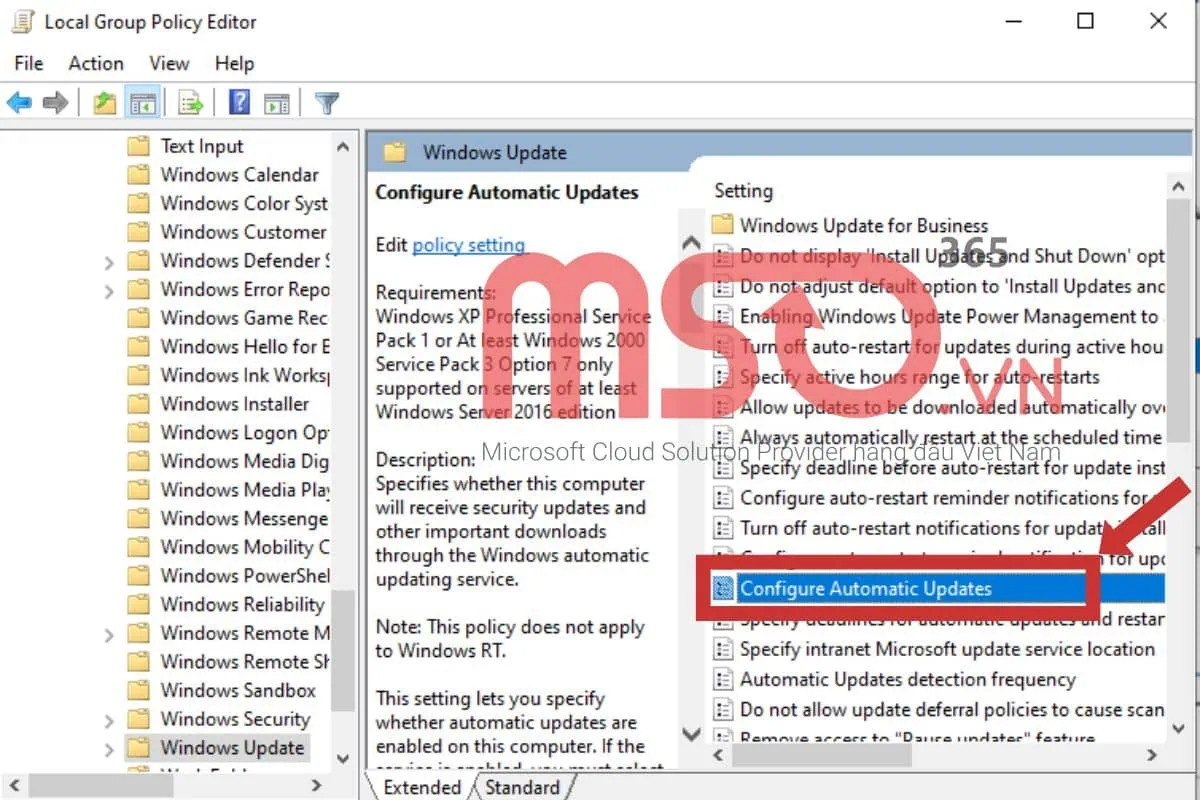1200x800 pixels.
Task: Select Windows Sandbox folder in tree
Action: tap(238, 690)
